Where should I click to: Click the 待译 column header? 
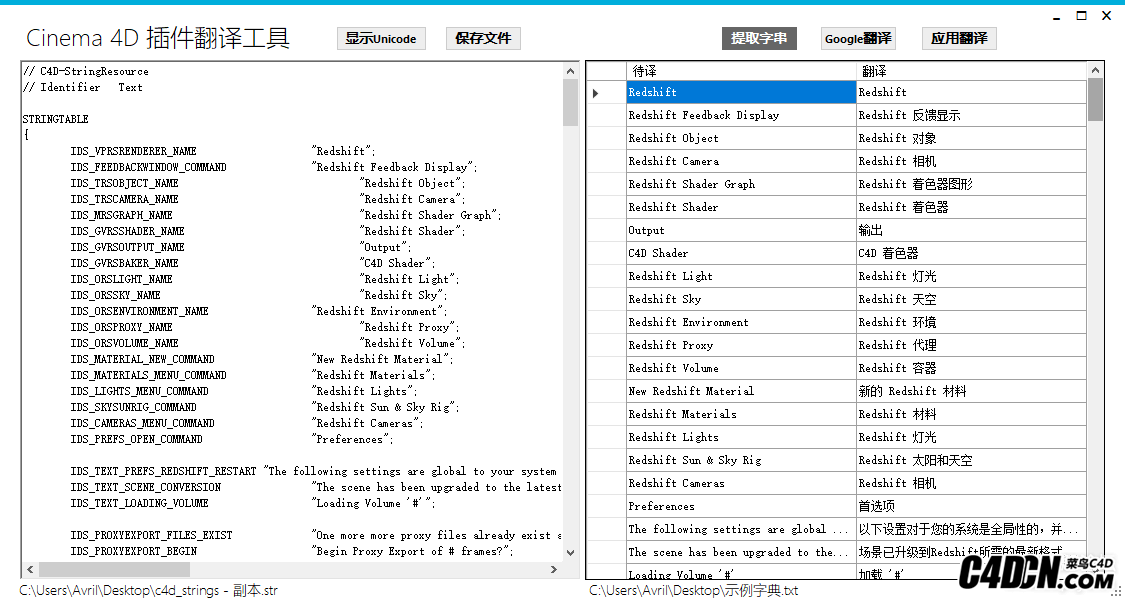click(x=742, y=71)
